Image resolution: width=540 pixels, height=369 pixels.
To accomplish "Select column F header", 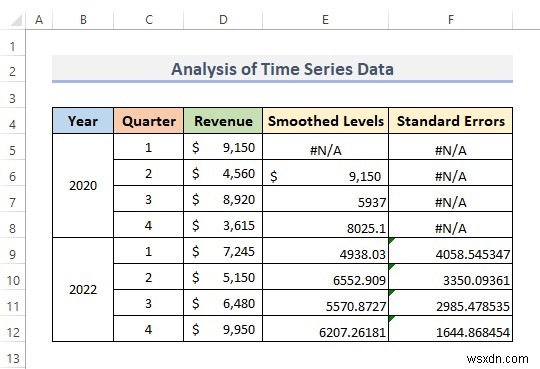I will click(450, 20).
